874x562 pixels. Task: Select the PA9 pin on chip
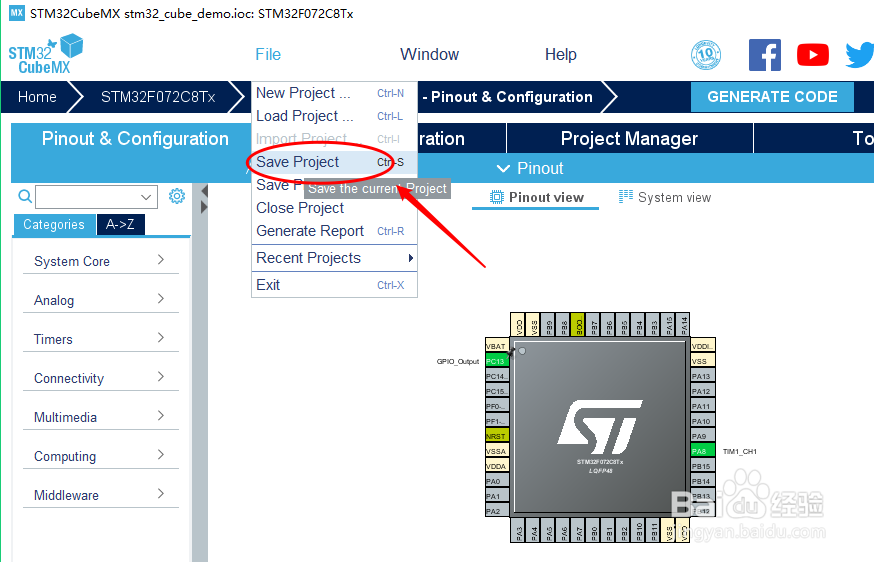[x=702, y=436]
